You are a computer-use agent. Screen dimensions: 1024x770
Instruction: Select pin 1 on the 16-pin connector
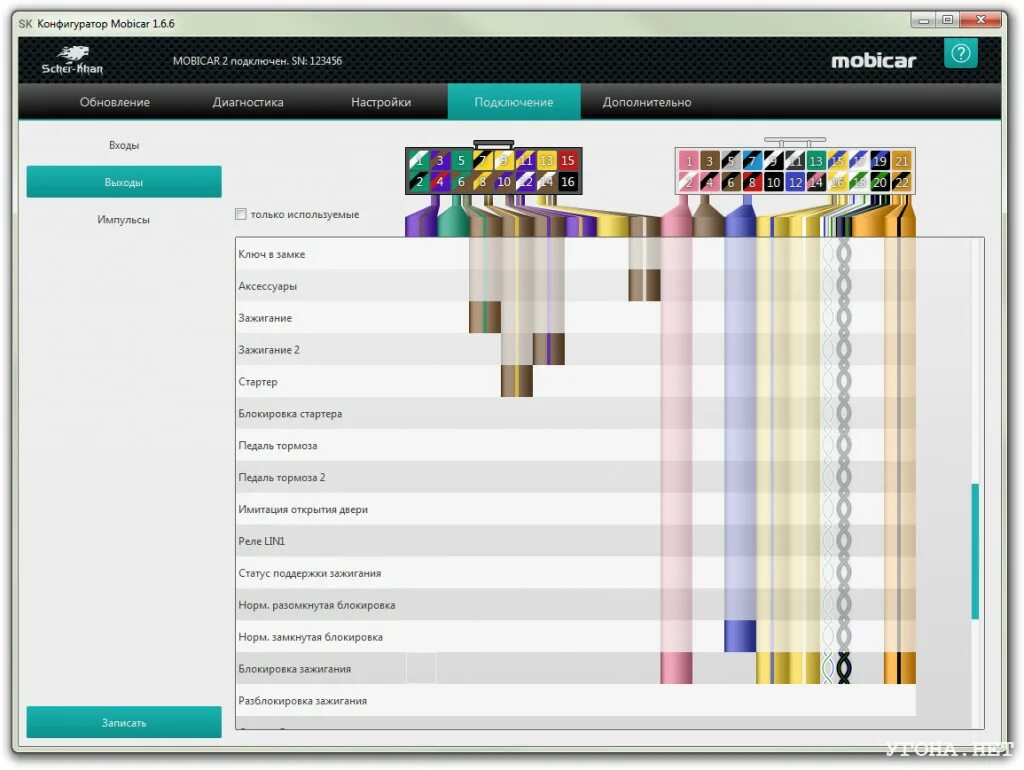(419, 160)
